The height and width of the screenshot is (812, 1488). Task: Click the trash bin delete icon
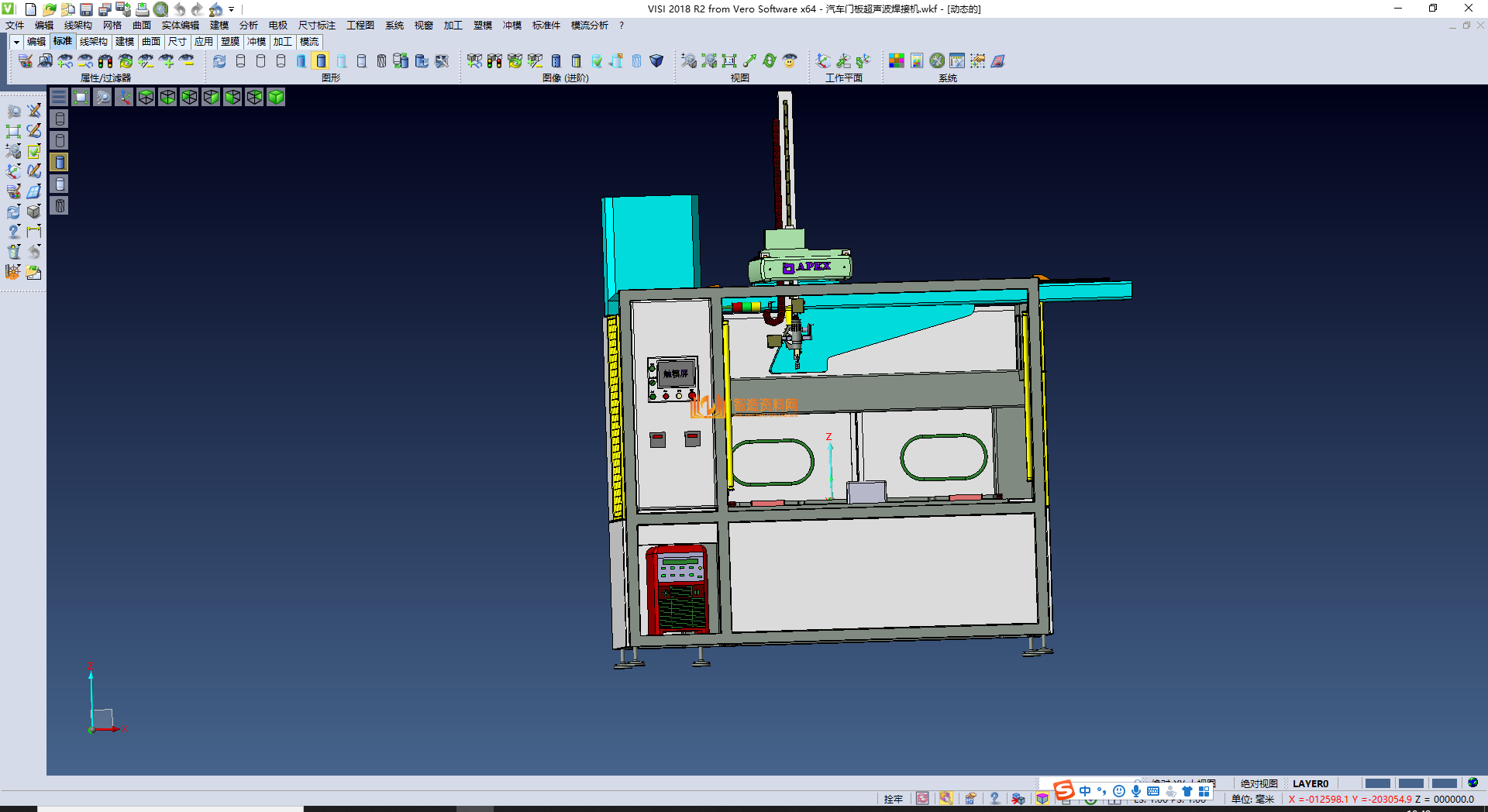(14, 252)
